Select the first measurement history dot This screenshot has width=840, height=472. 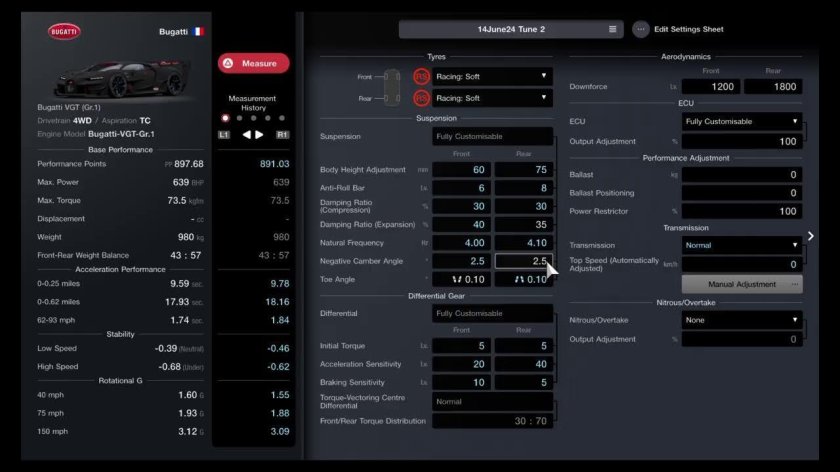click(x=225, y=118)
